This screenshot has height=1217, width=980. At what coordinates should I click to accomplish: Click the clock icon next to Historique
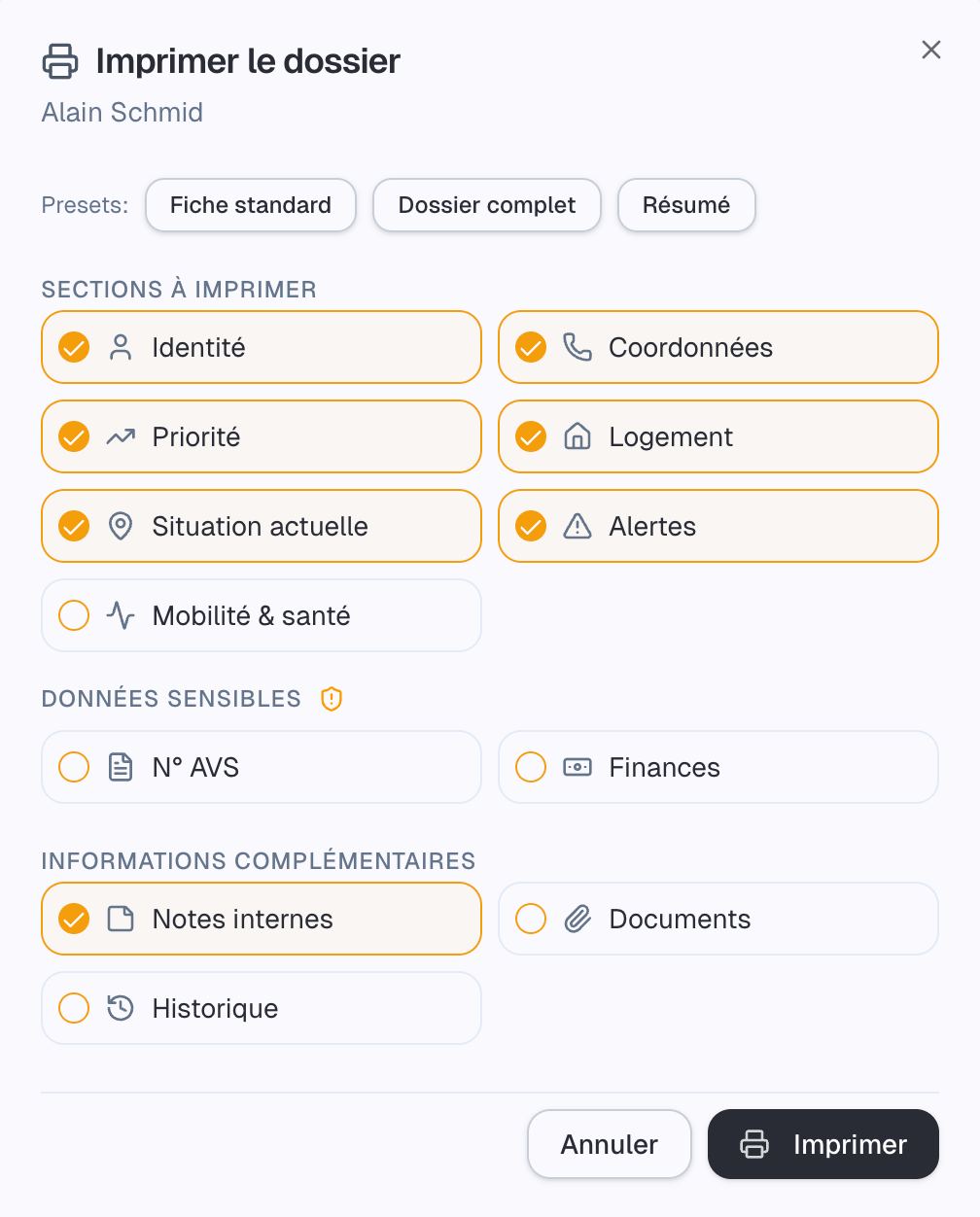(x=121, y=1008)
